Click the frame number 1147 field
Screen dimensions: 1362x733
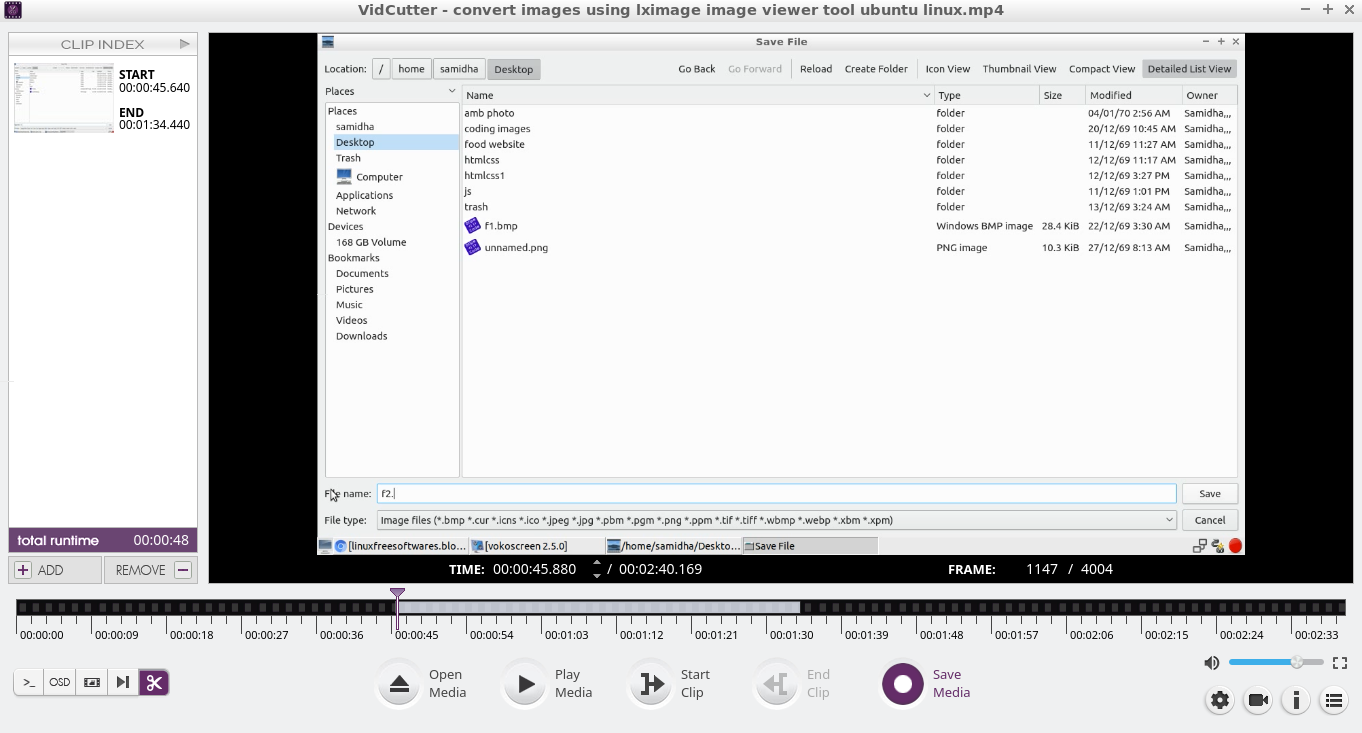tap(1042, 569)
